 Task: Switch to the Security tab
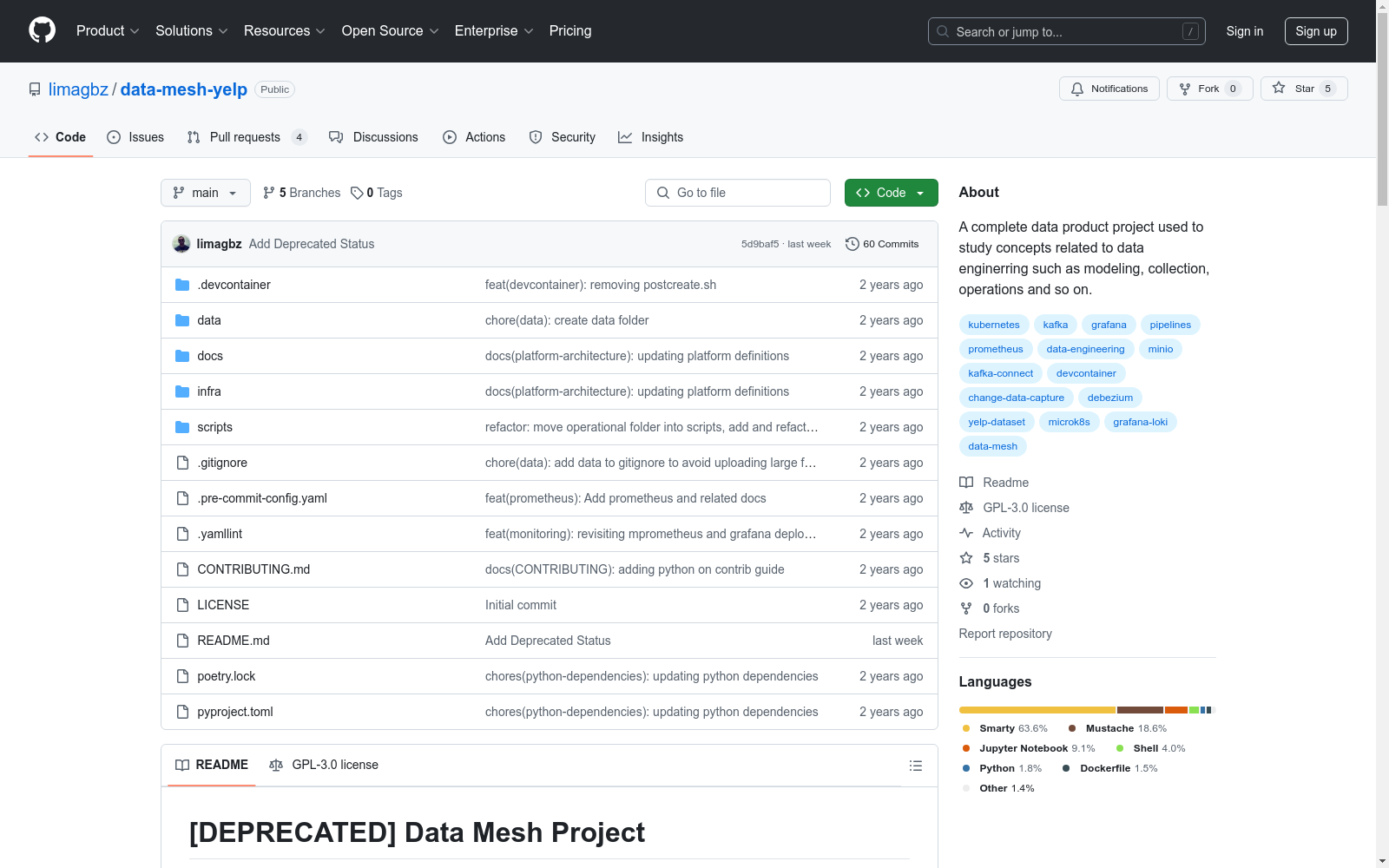pyautogui.click(x=563, y=137)
